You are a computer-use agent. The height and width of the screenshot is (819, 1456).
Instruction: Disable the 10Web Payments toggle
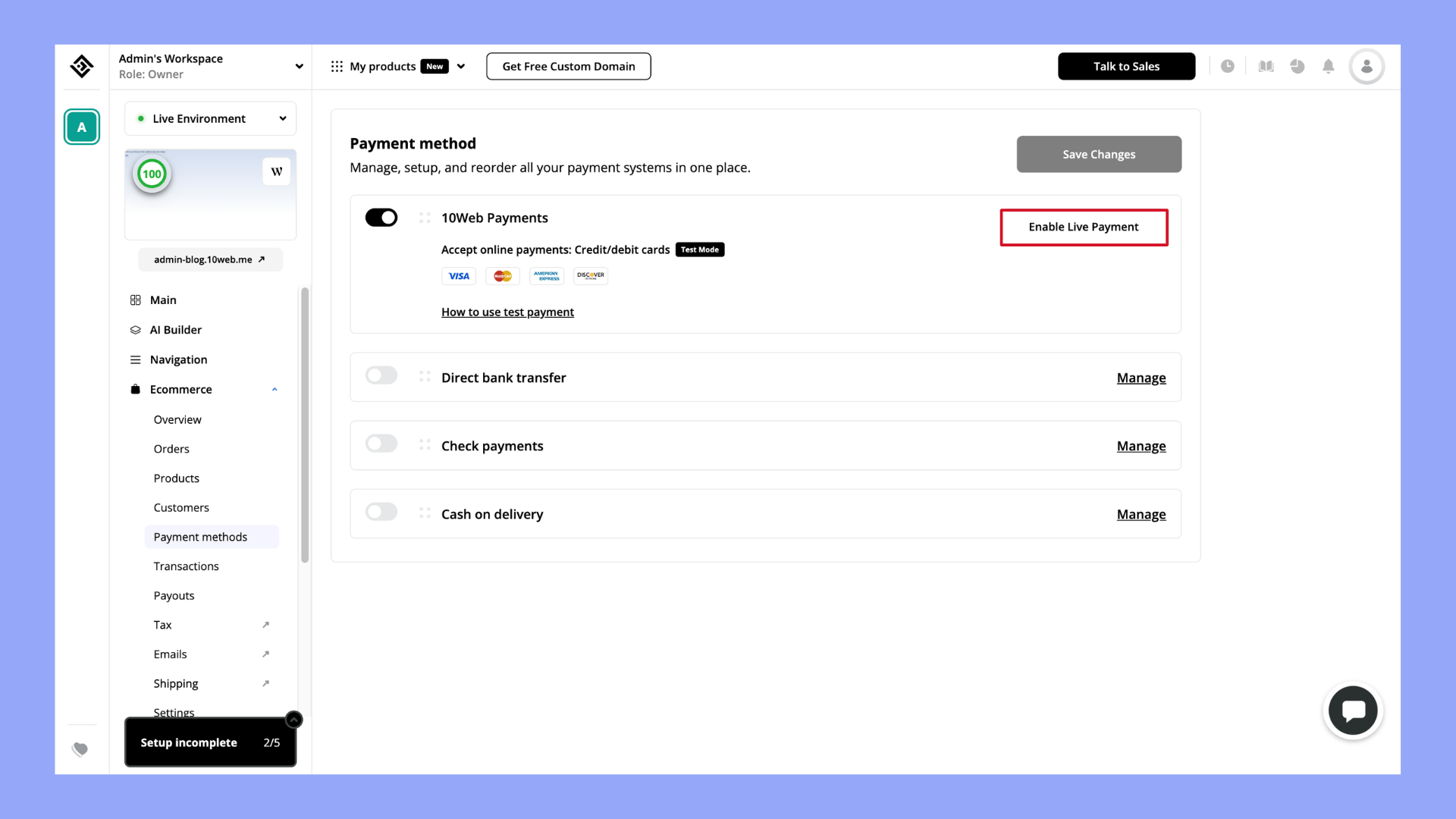click(381, 218)
